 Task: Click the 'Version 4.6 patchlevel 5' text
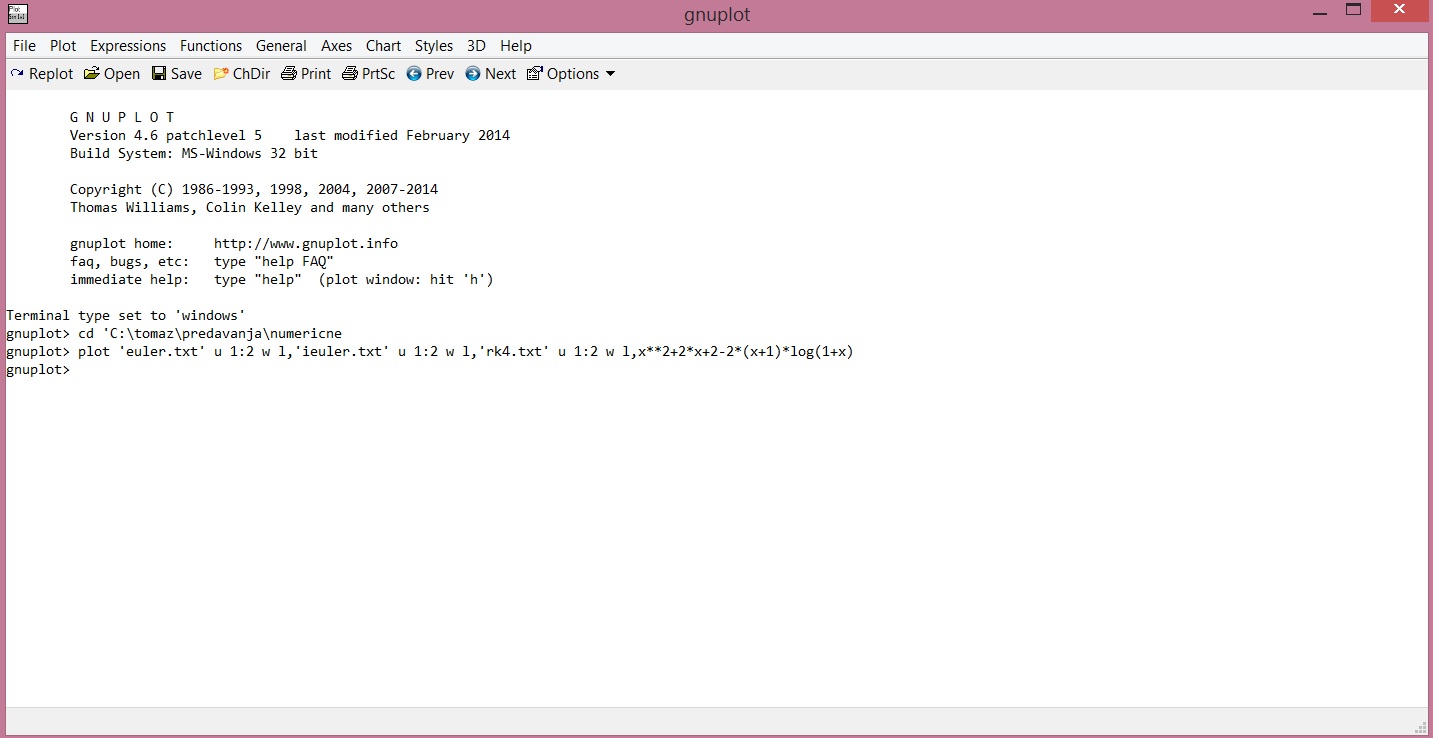[x=166, y=136]
